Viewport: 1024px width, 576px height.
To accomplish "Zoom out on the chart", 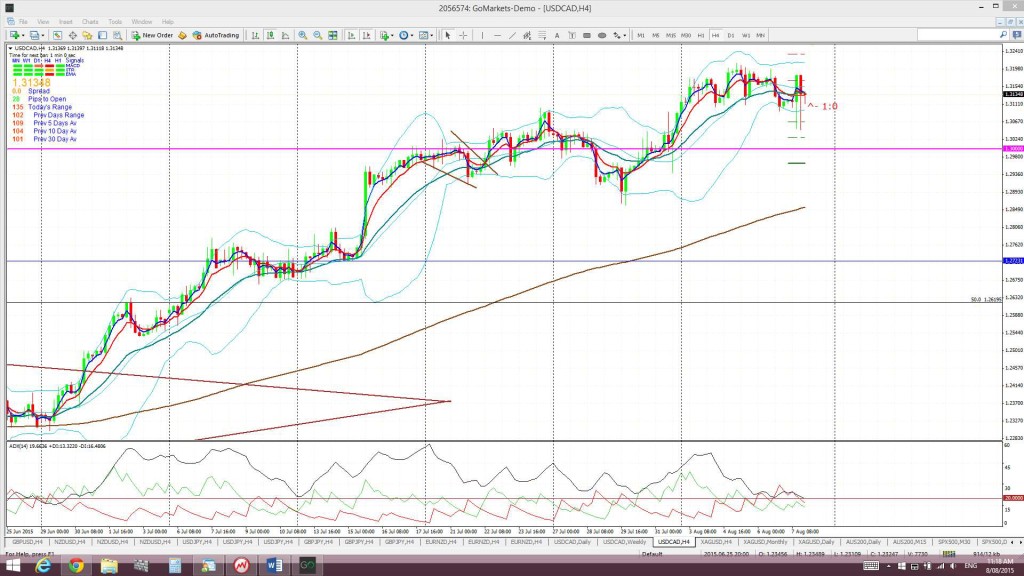I will point(318,35).
